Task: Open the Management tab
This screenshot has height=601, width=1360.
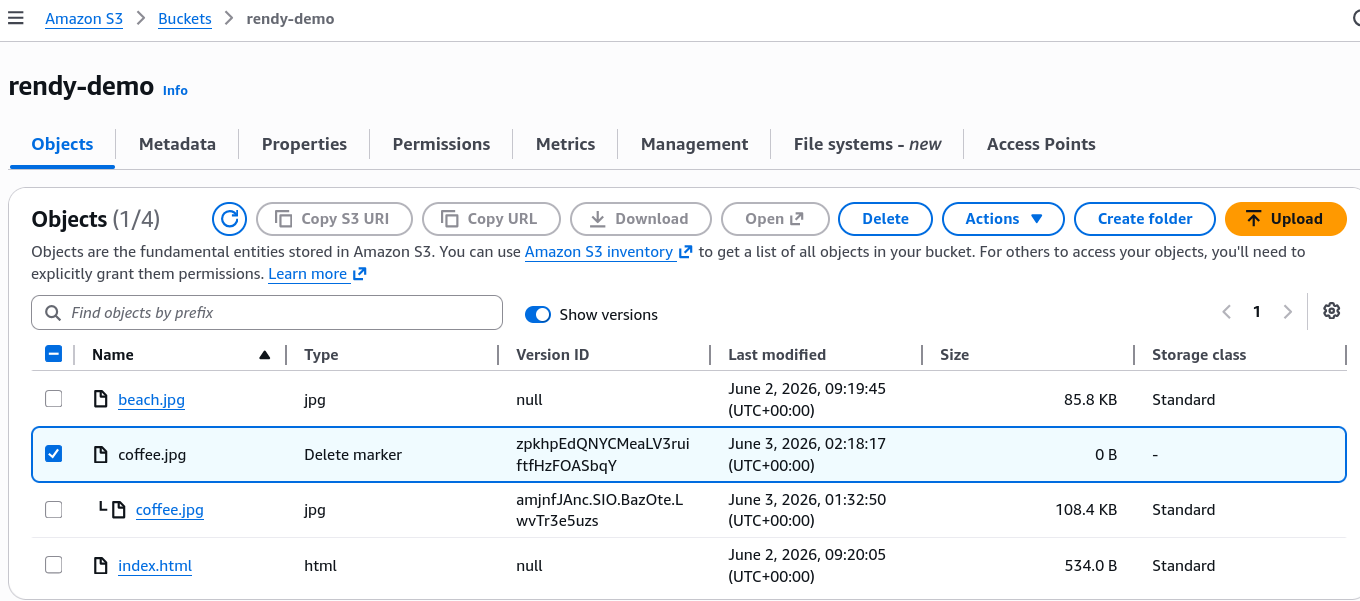Action: tap(694, 144)
